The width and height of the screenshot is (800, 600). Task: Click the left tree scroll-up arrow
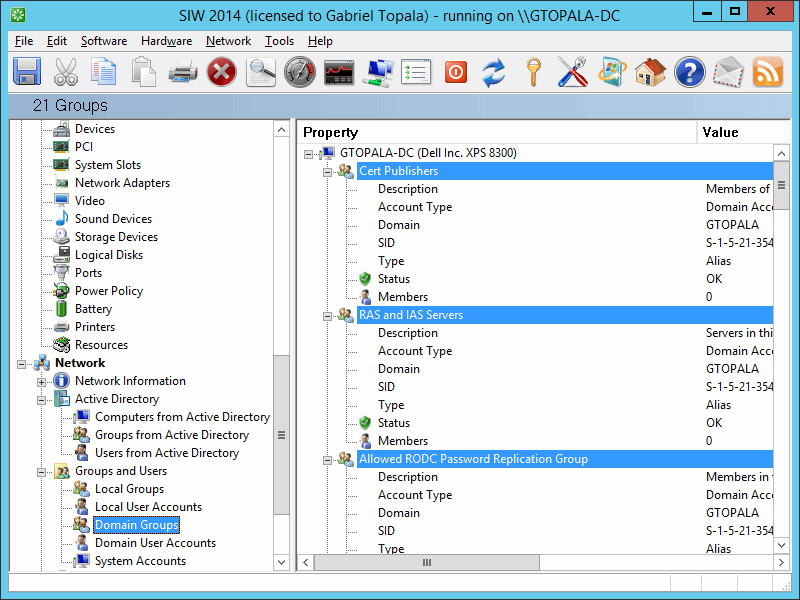click(x=281, y=130)
